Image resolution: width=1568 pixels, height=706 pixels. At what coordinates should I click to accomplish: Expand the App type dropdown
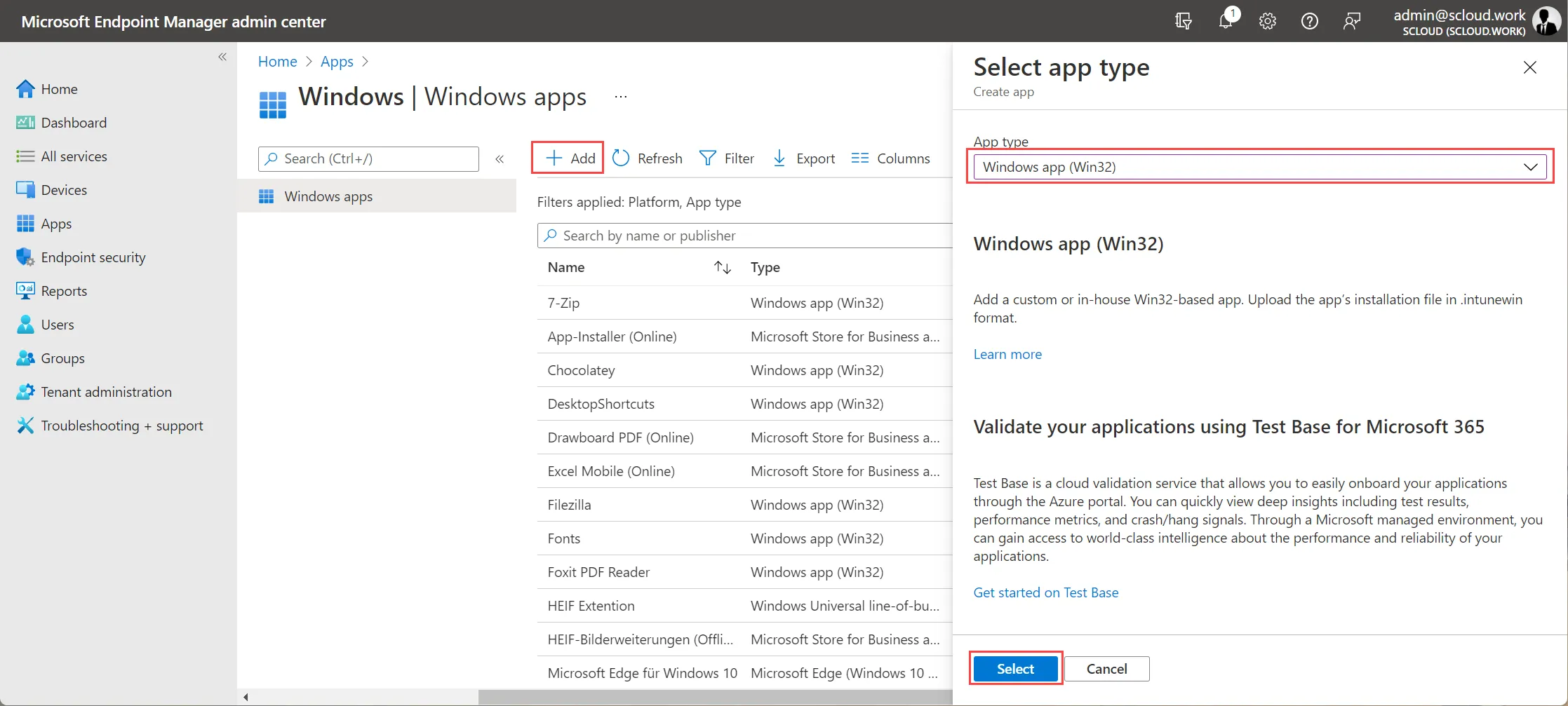point(1260,167)
